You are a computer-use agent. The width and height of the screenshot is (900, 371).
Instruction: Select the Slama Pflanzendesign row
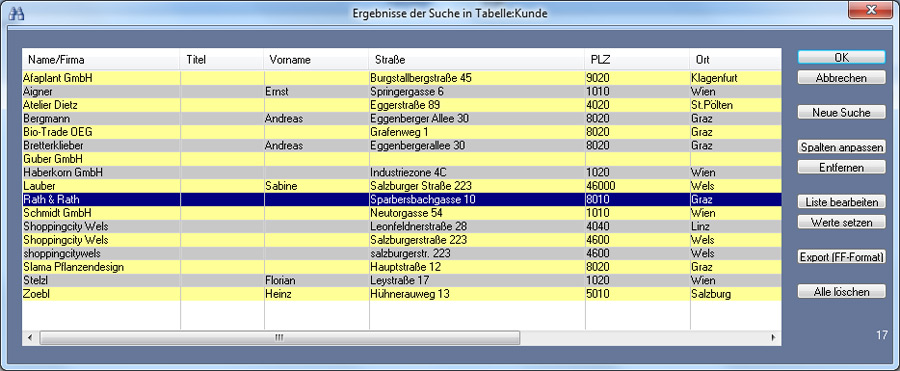(402, 267)
